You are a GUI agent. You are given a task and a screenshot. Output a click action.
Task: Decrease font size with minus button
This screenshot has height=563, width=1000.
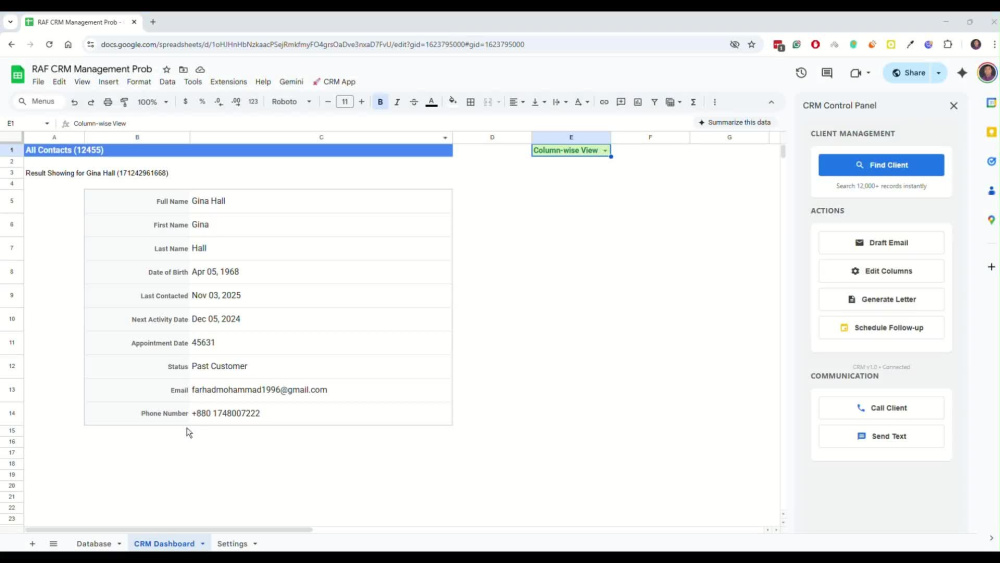tap(328, 102)
